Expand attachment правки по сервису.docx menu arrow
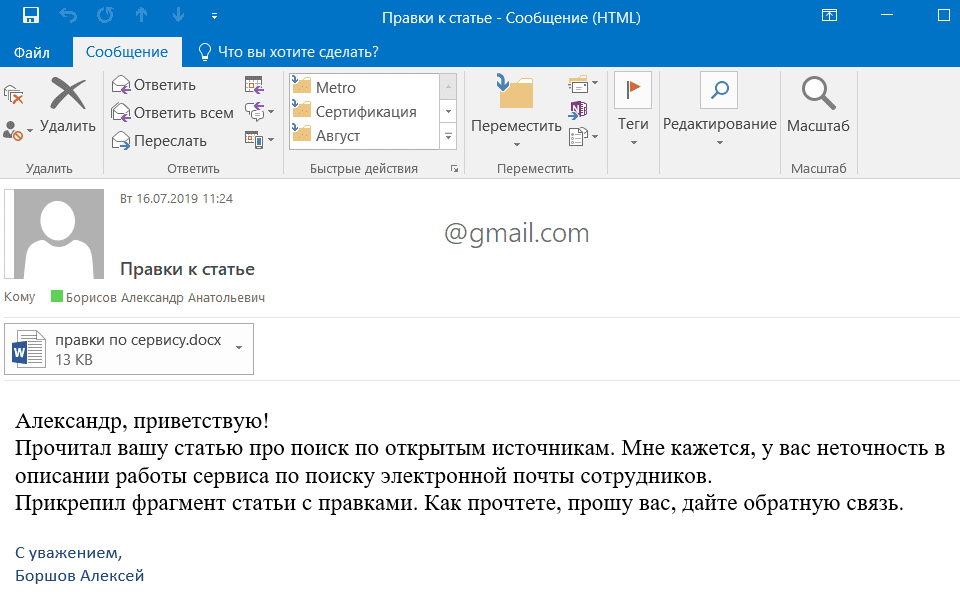 click(239, 348)
